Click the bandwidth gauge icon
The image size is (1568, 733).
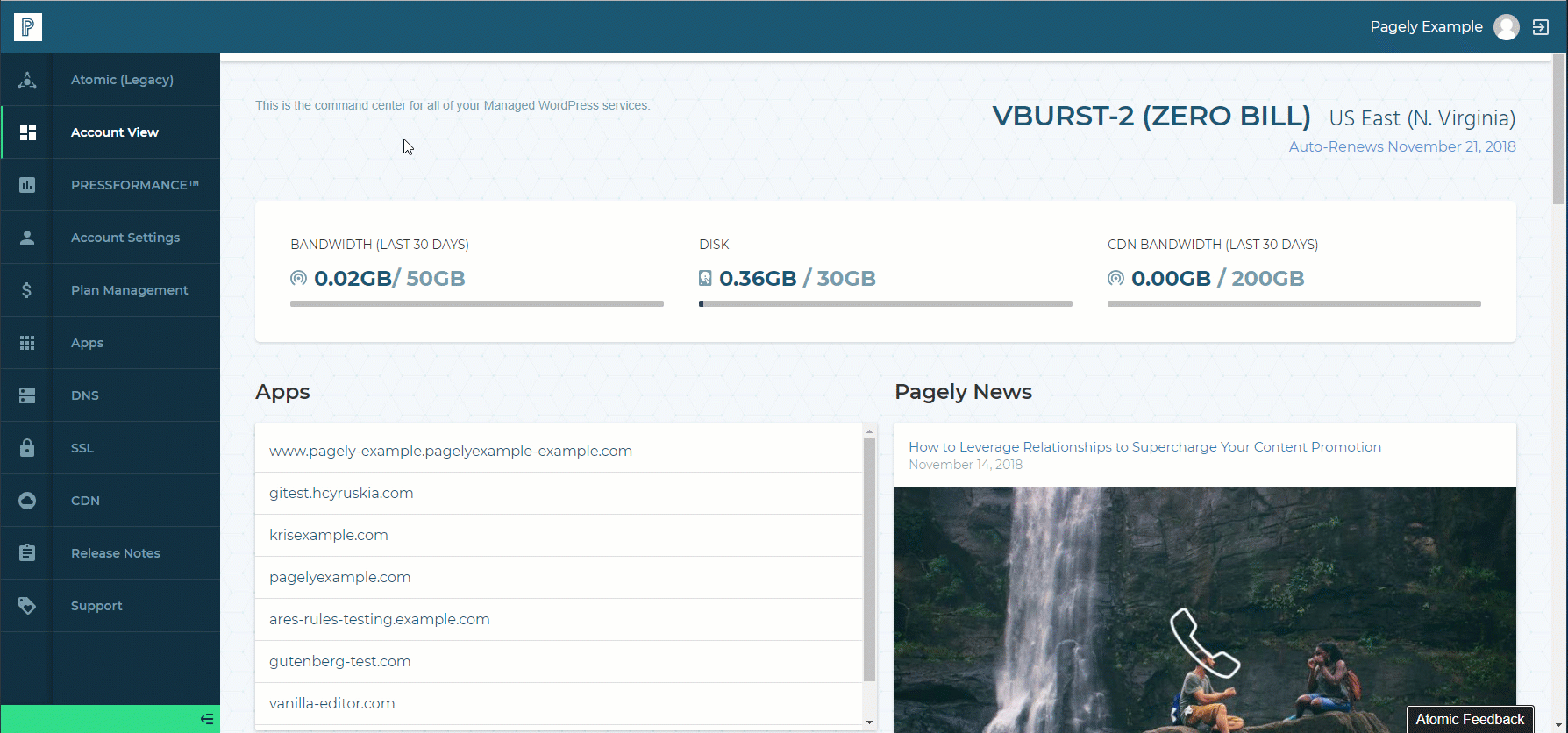coord(298,278)
